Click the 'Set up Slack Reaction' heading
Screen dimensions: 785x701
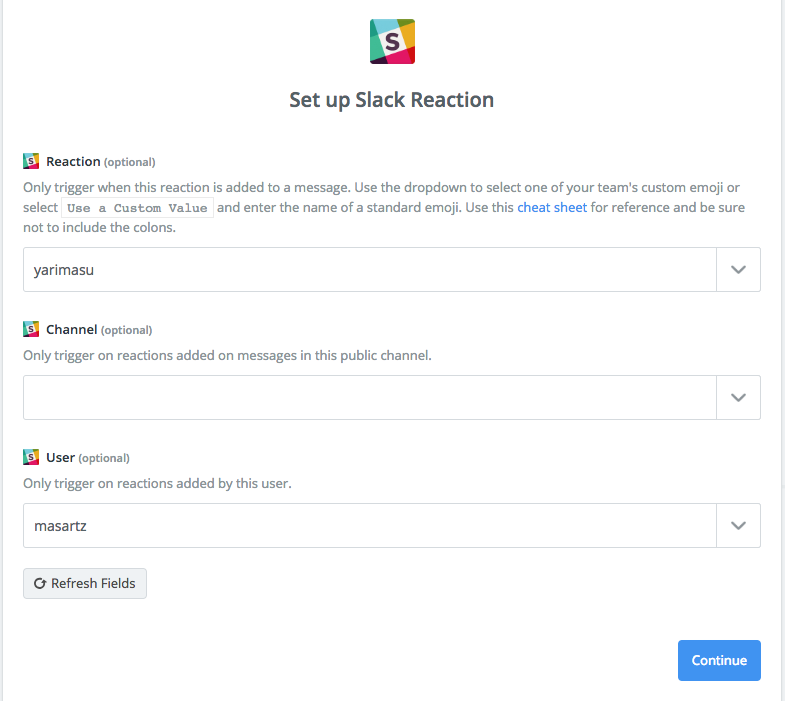point(391,100)
